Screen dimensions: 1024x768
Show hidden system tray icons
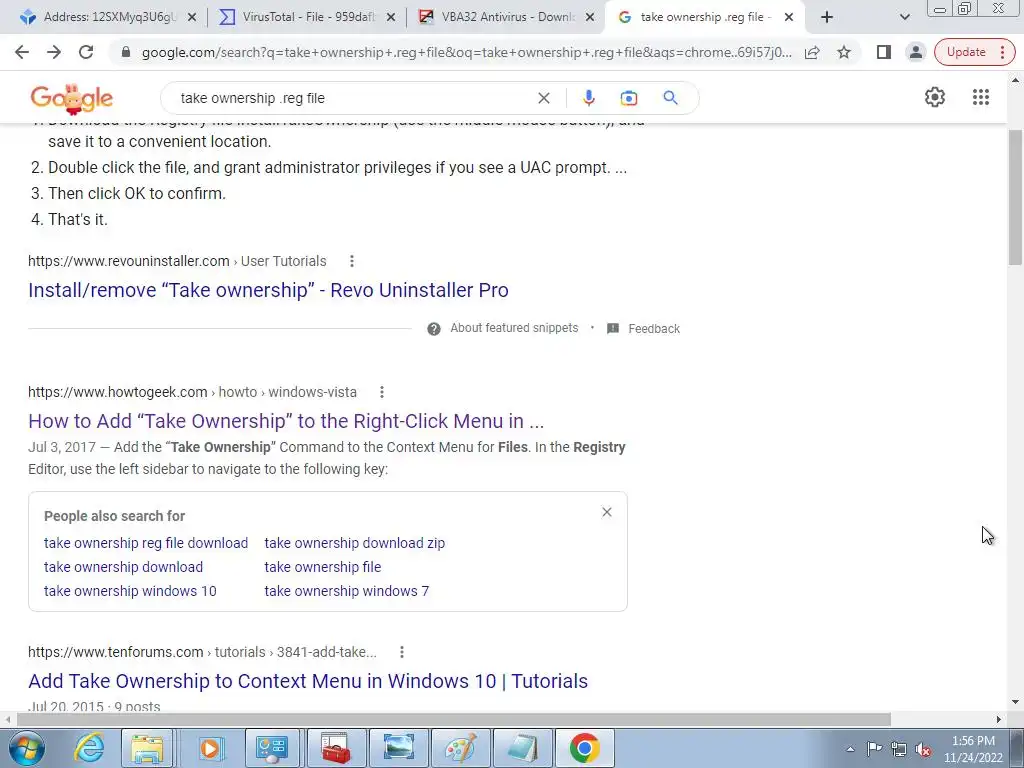(850, 749)
